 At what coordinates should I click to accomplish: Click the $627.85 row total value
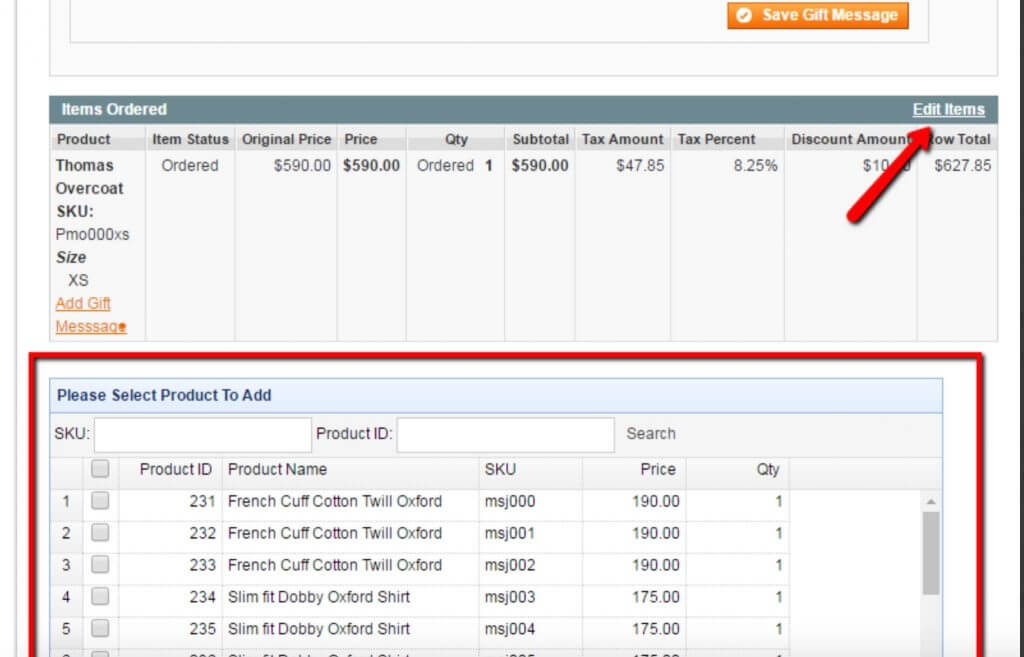[963, 166]
